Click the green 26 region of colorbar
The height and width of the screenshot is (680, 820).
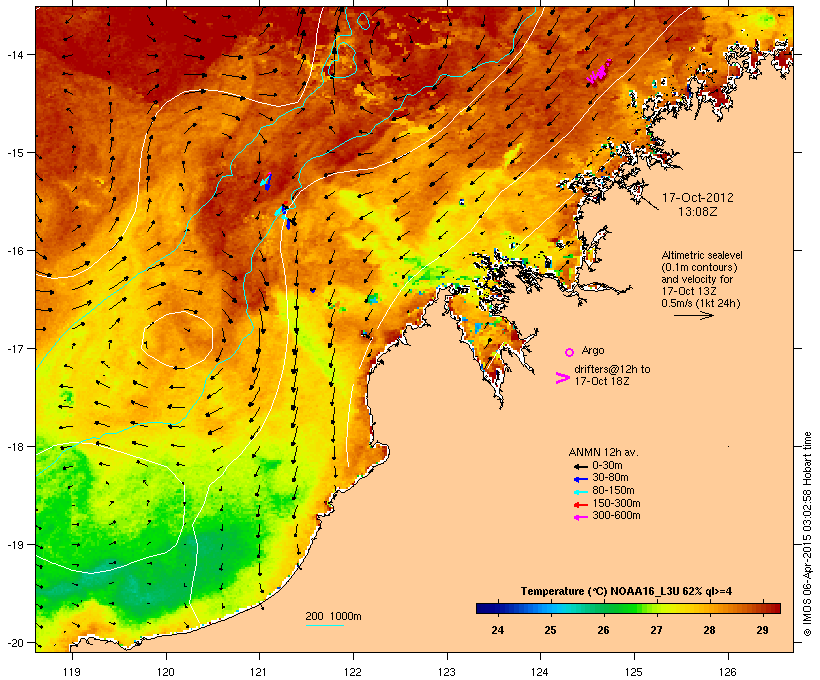603,608
